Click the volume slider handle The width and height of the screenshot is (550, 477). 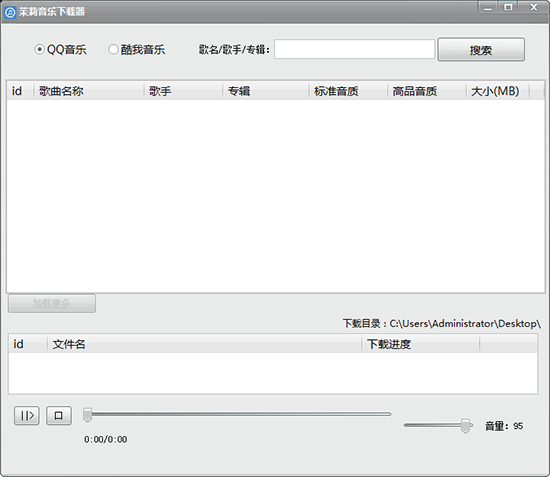[465, 425]
